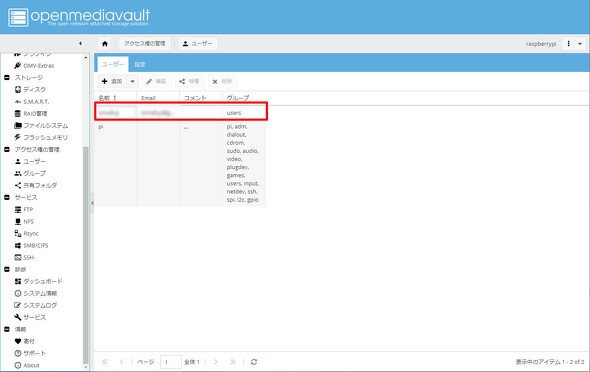590x372 pixels.
Task: Collapse the ストレージ tree section
Action: pos(7,77)
